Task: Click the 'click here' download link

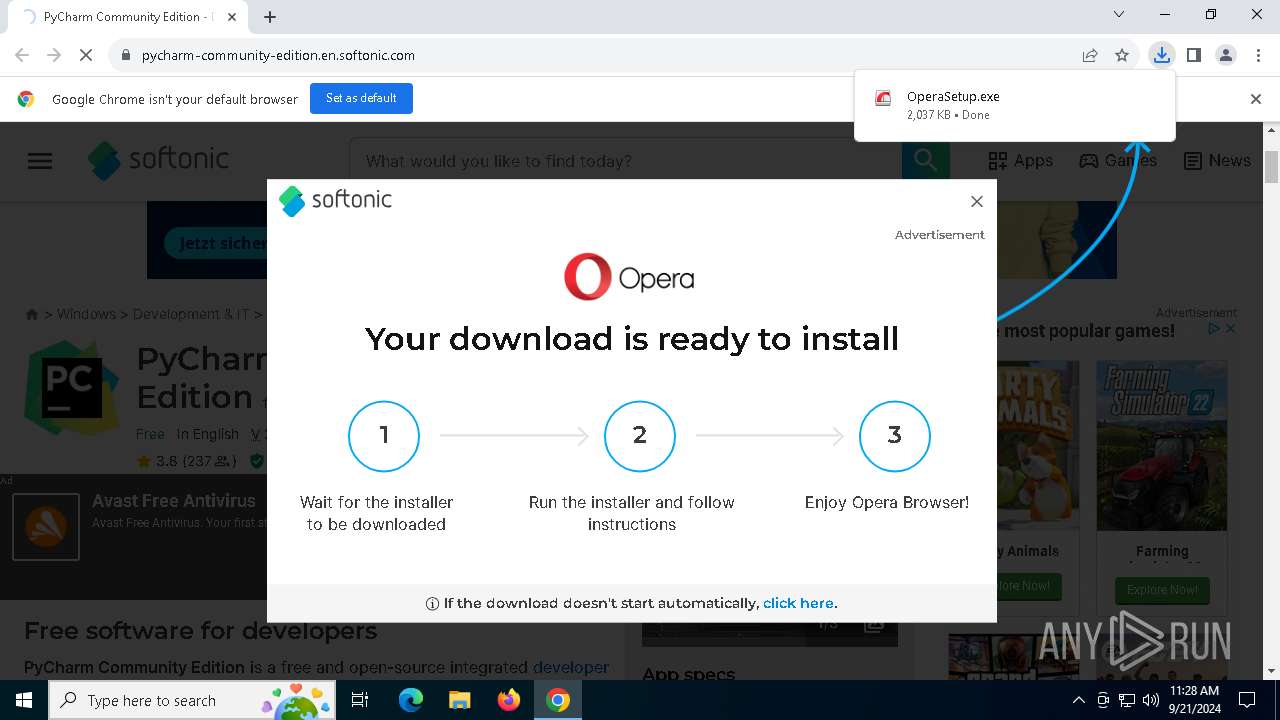Action: point(798,603)
